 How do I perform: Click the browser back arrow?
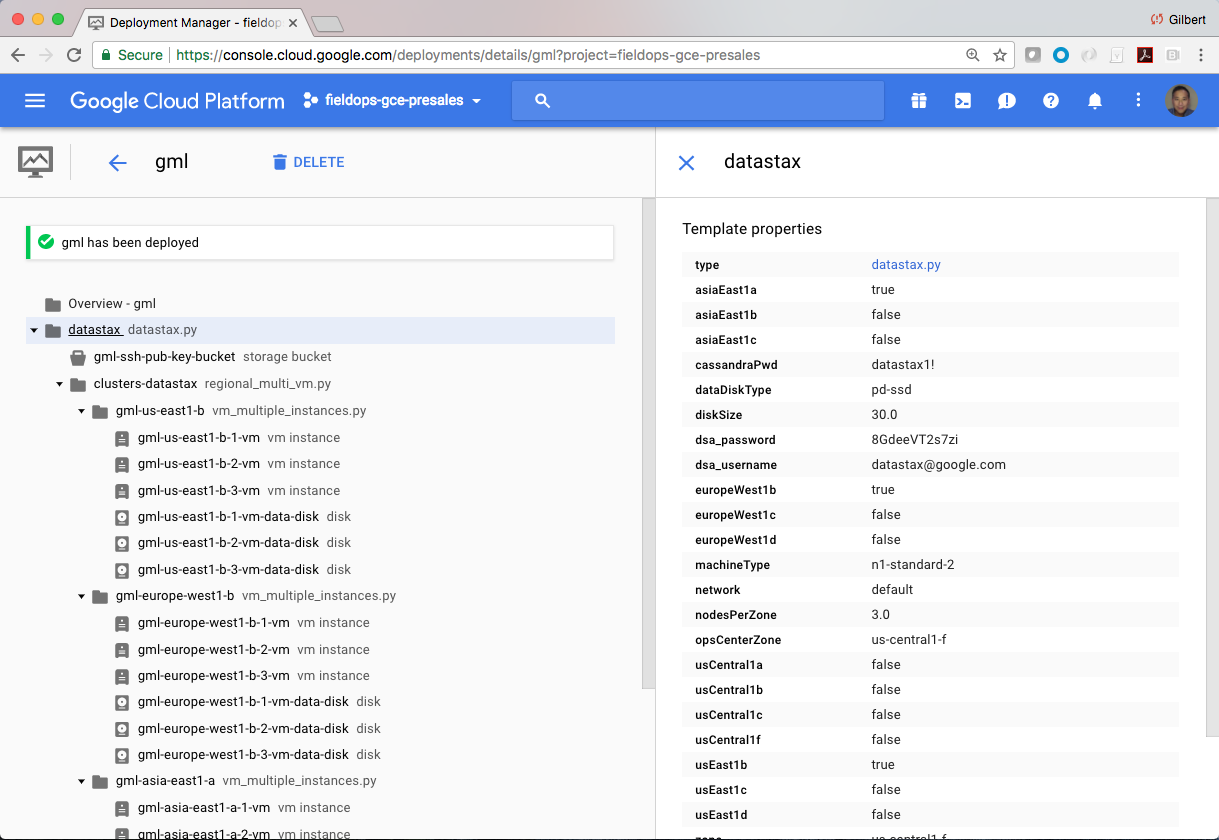click(x=19, y=55)
